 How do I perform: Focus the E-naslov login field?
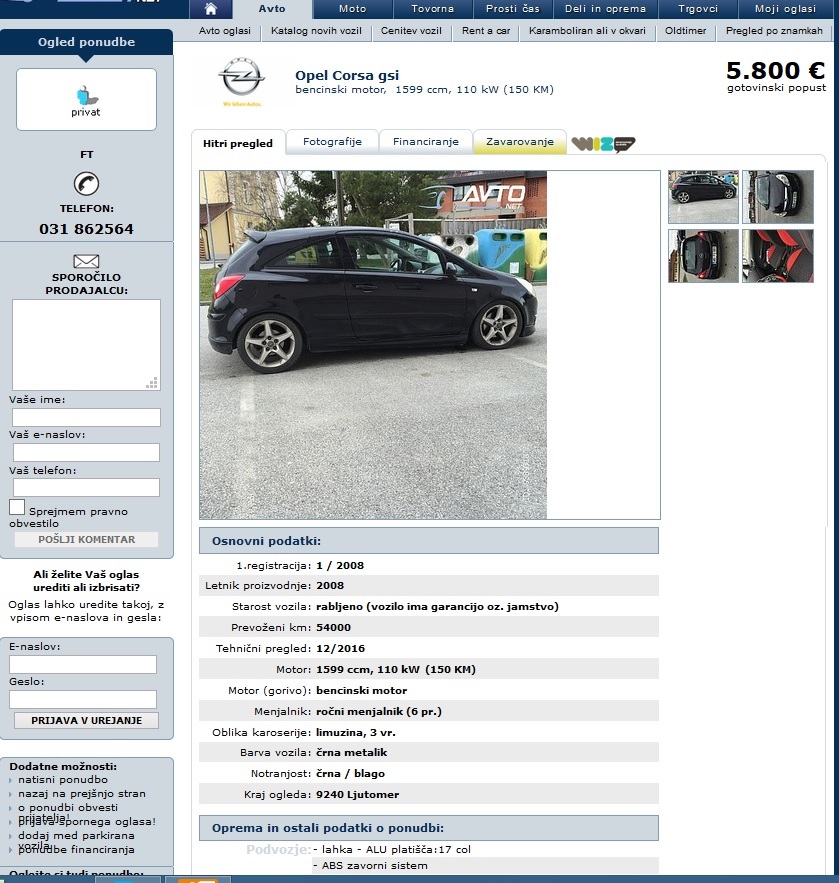[x=83, y=665]
